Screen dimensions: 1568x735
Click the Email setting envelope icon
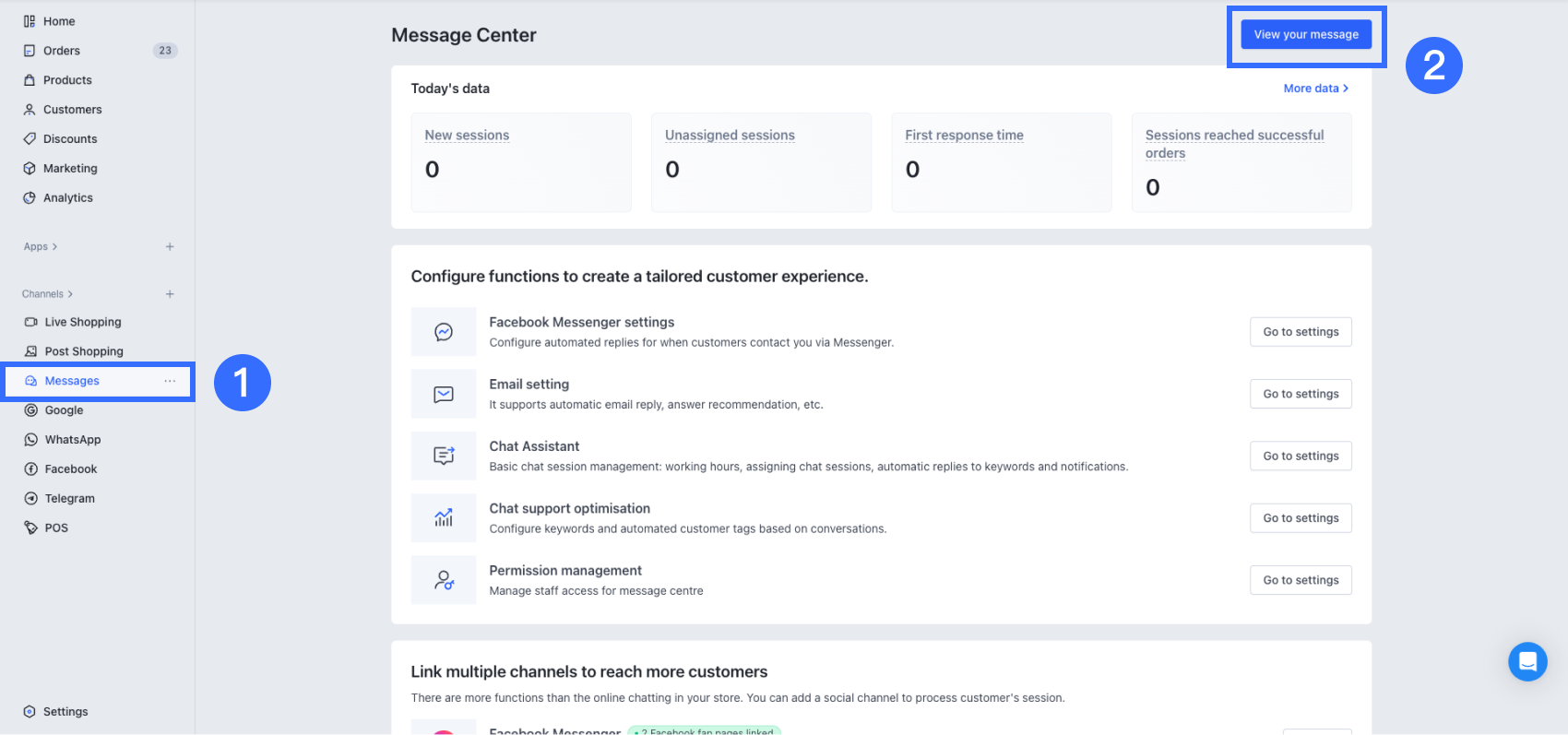click(x=444, y=394)
